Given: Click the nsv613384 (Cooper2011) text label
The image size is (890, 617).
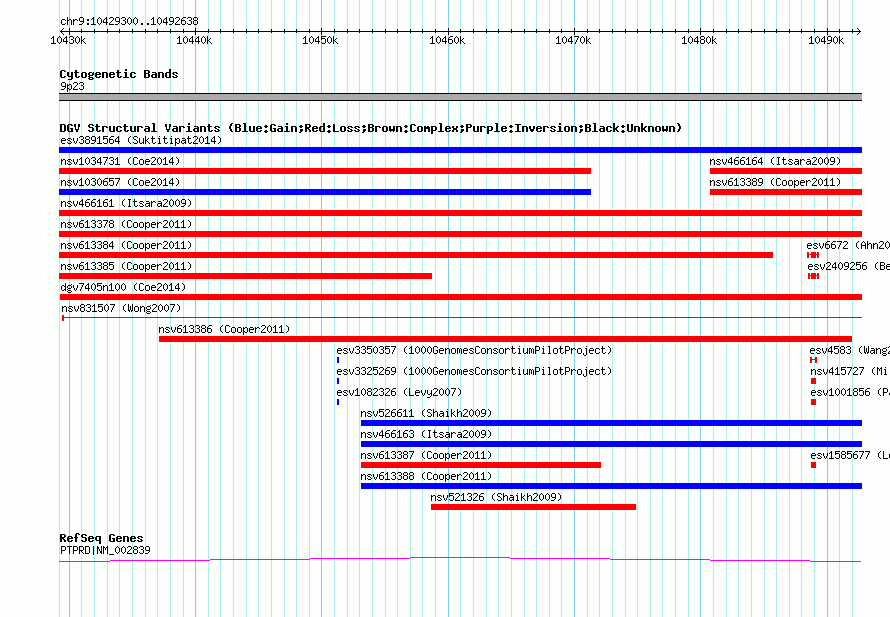Looking at the screenshot, I should click(126, 245).
